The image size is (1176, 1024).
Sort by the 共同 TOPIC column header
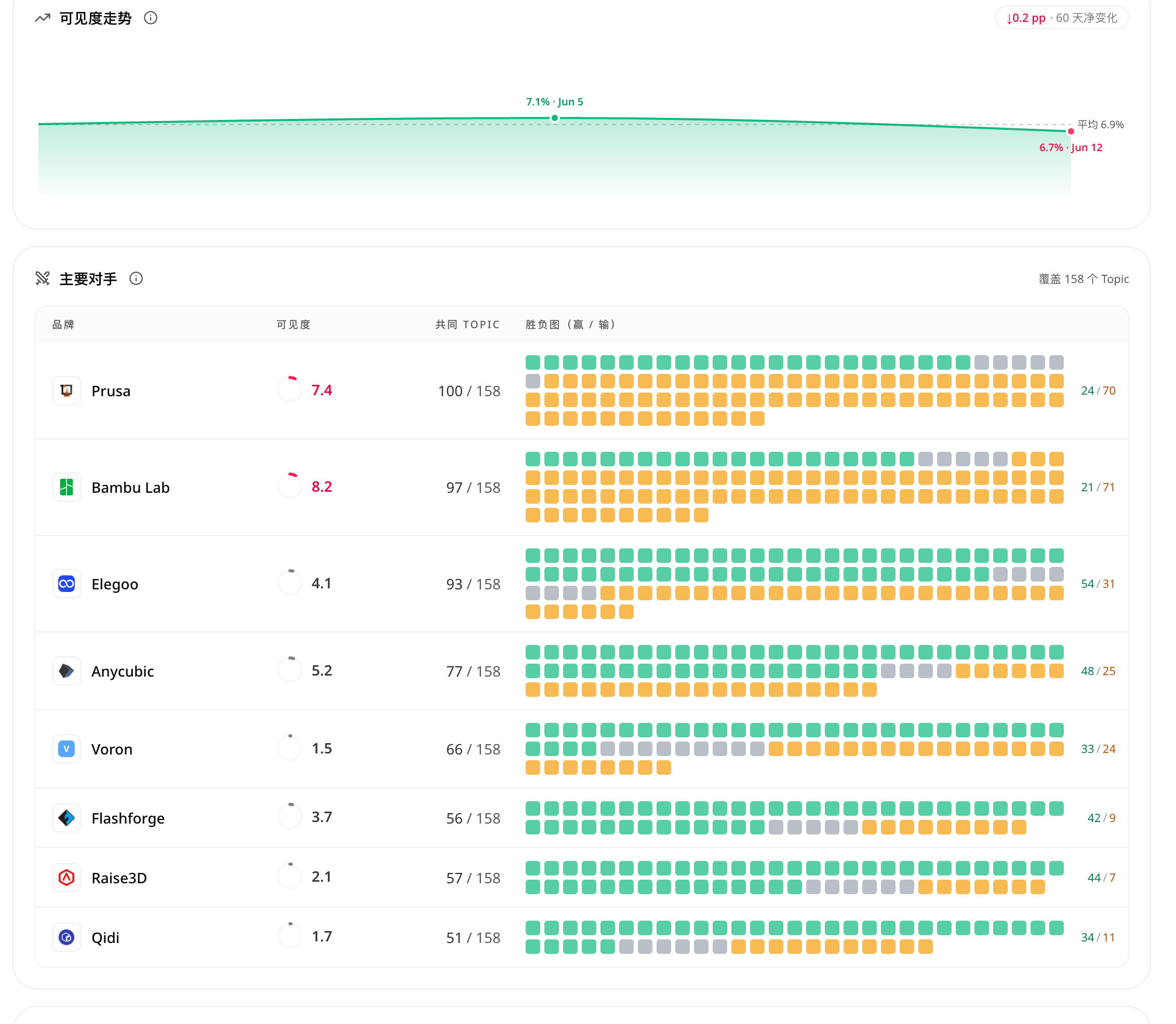point(467,325)
